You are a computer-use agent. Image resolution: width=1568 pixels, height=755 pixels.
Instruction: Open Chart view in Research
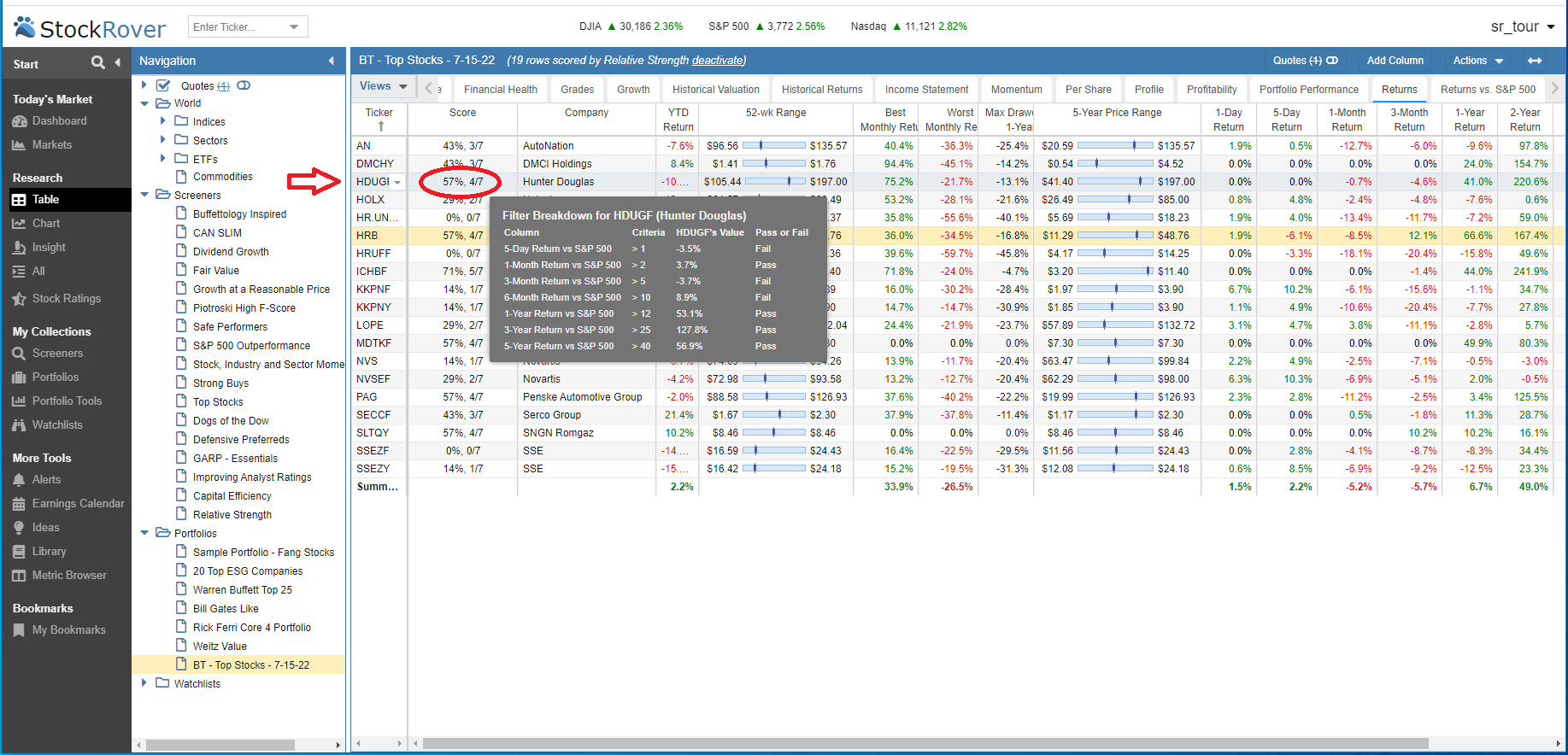tap(36, 224)
